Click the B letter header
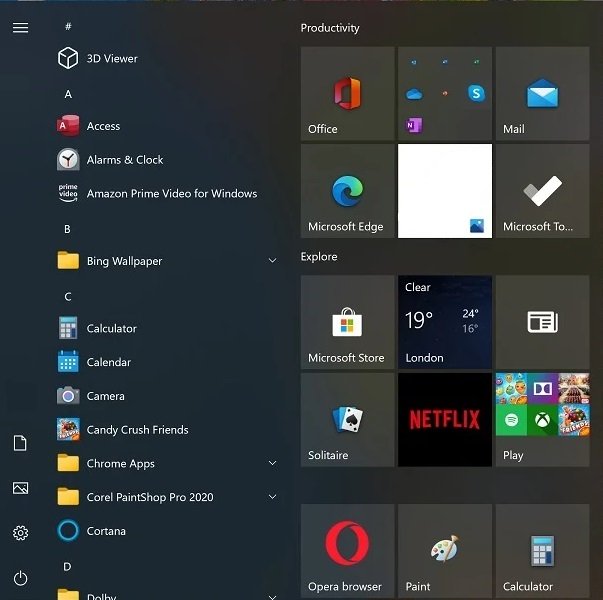Viewport: 603px width, 600px height. tap(67, 229)
